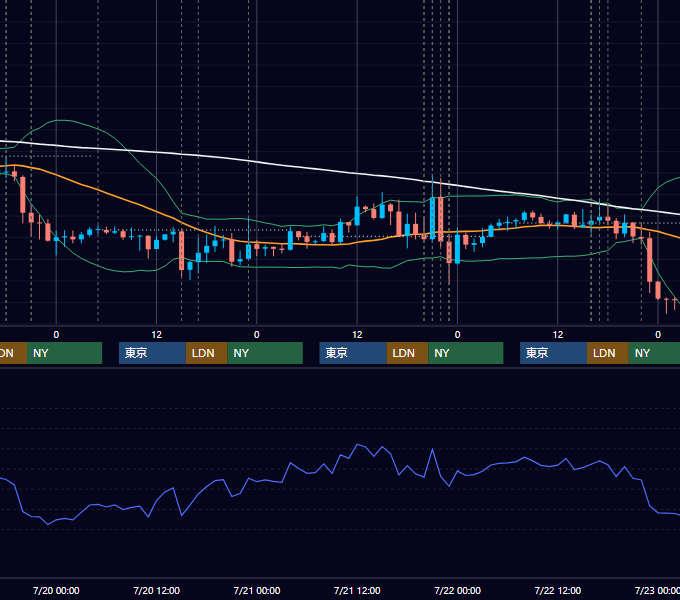Click the 東京 session block on 7/22
The height and width of the screenshot is (600, 680).
click(x=553, y=353)
